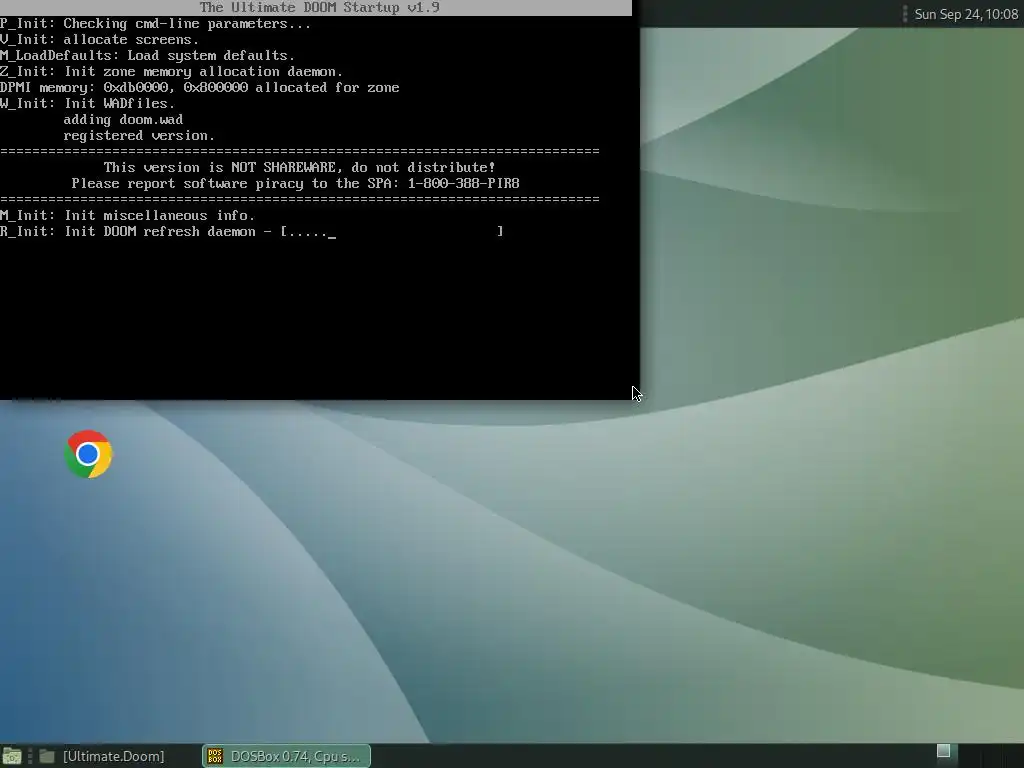Click 'M_LoadDefaults: Load system defaults.' line

[x=148, y=56]
